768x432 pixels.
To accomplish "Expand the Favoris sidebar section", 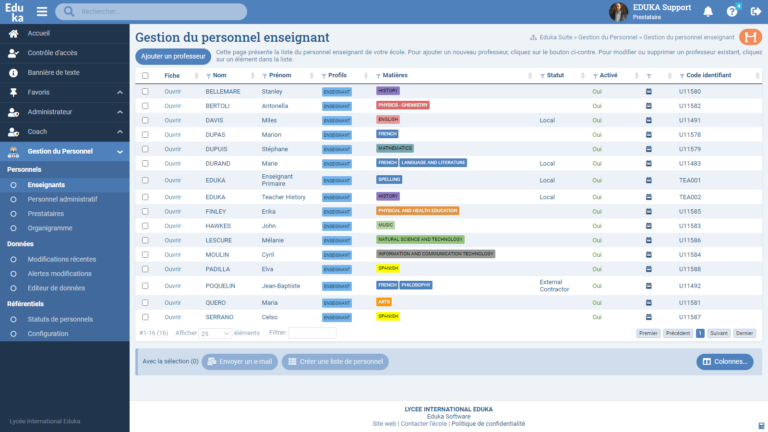I will (x=120, y=93).
